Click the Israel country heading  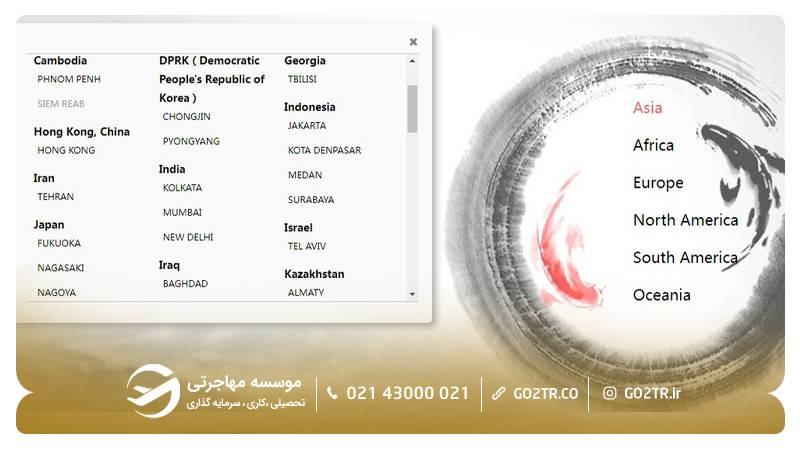click(x=298, y=228)
